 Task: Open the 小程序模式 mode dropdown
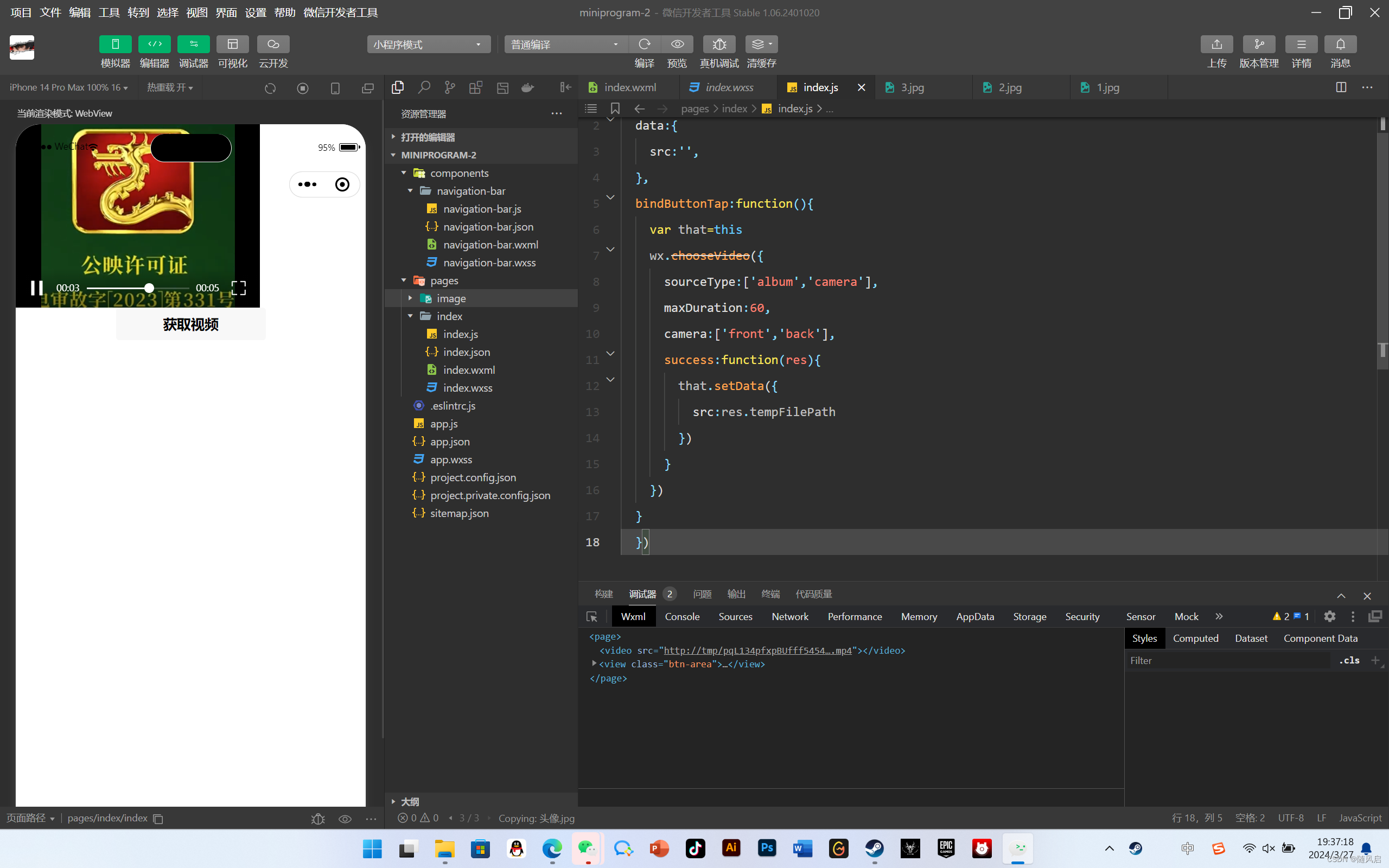tap(428, 44)
